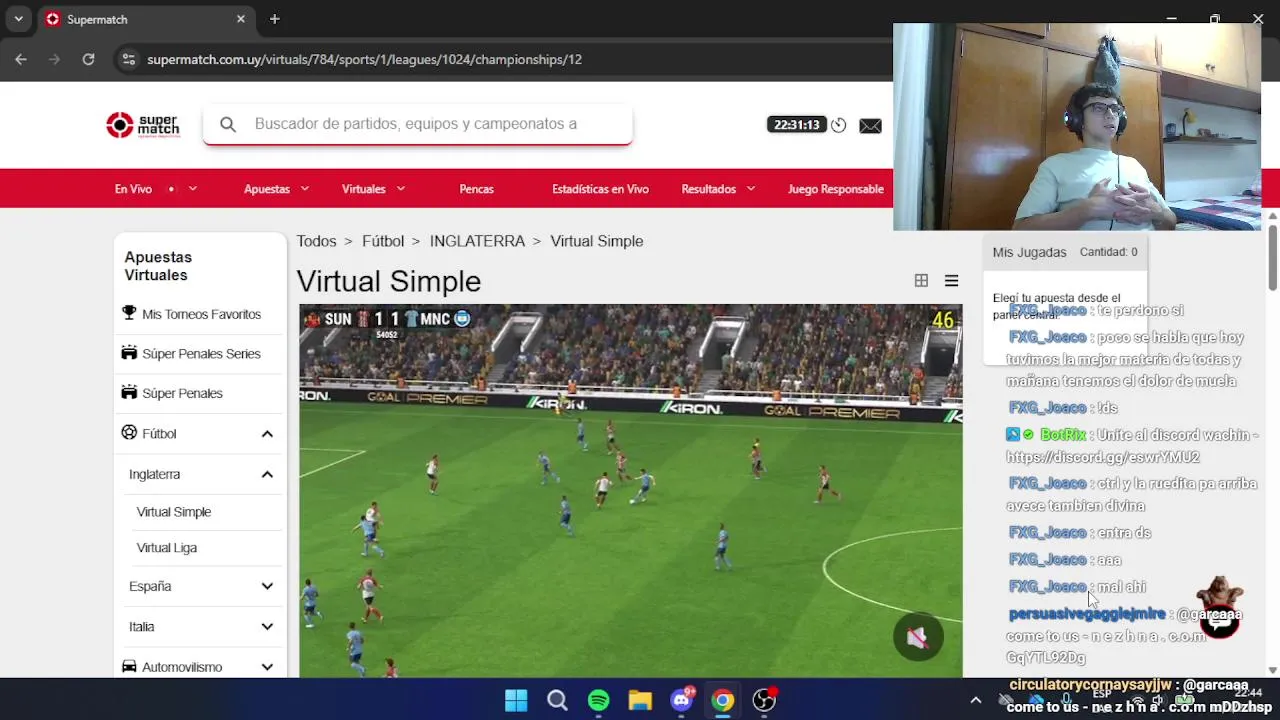Open the tab search dropdown arrow
The image size is (1280, 720).
18,19
